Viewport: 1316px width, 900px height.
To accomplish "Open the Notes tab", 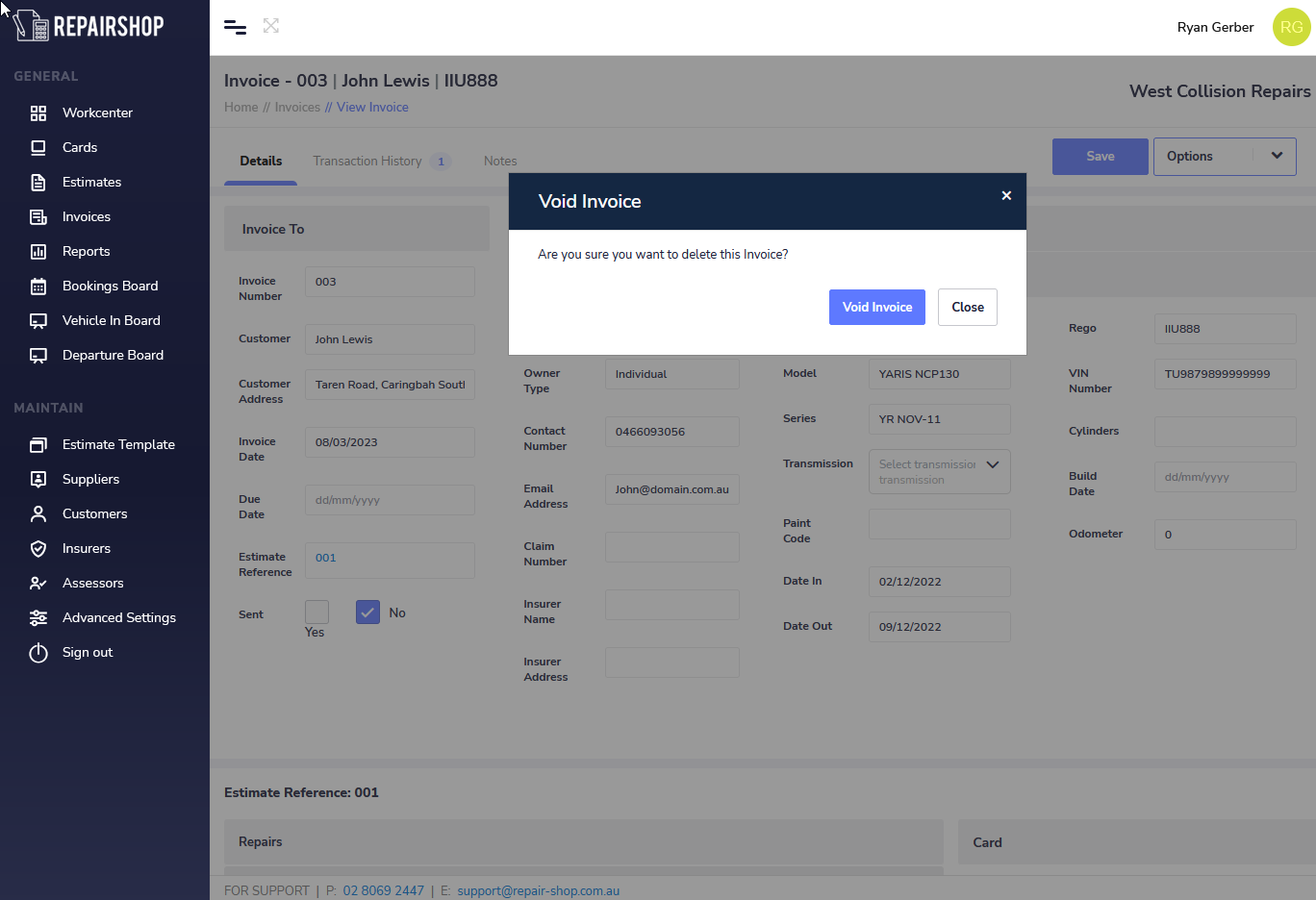I will pos(500,162).
